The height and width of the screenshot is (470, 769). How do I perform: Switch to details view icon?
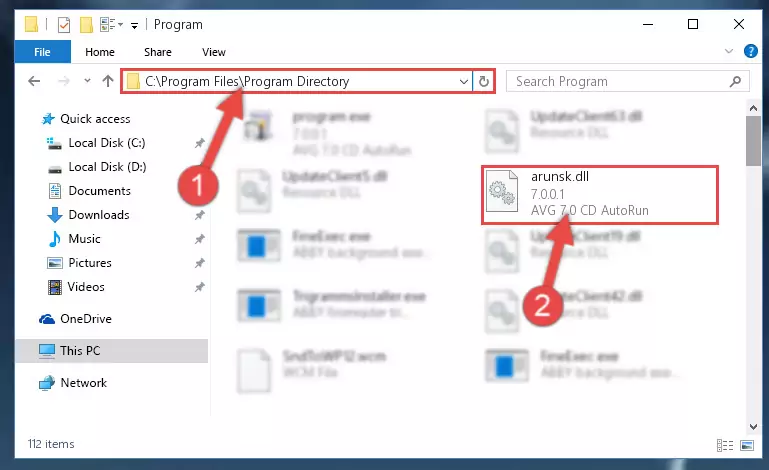725,445
